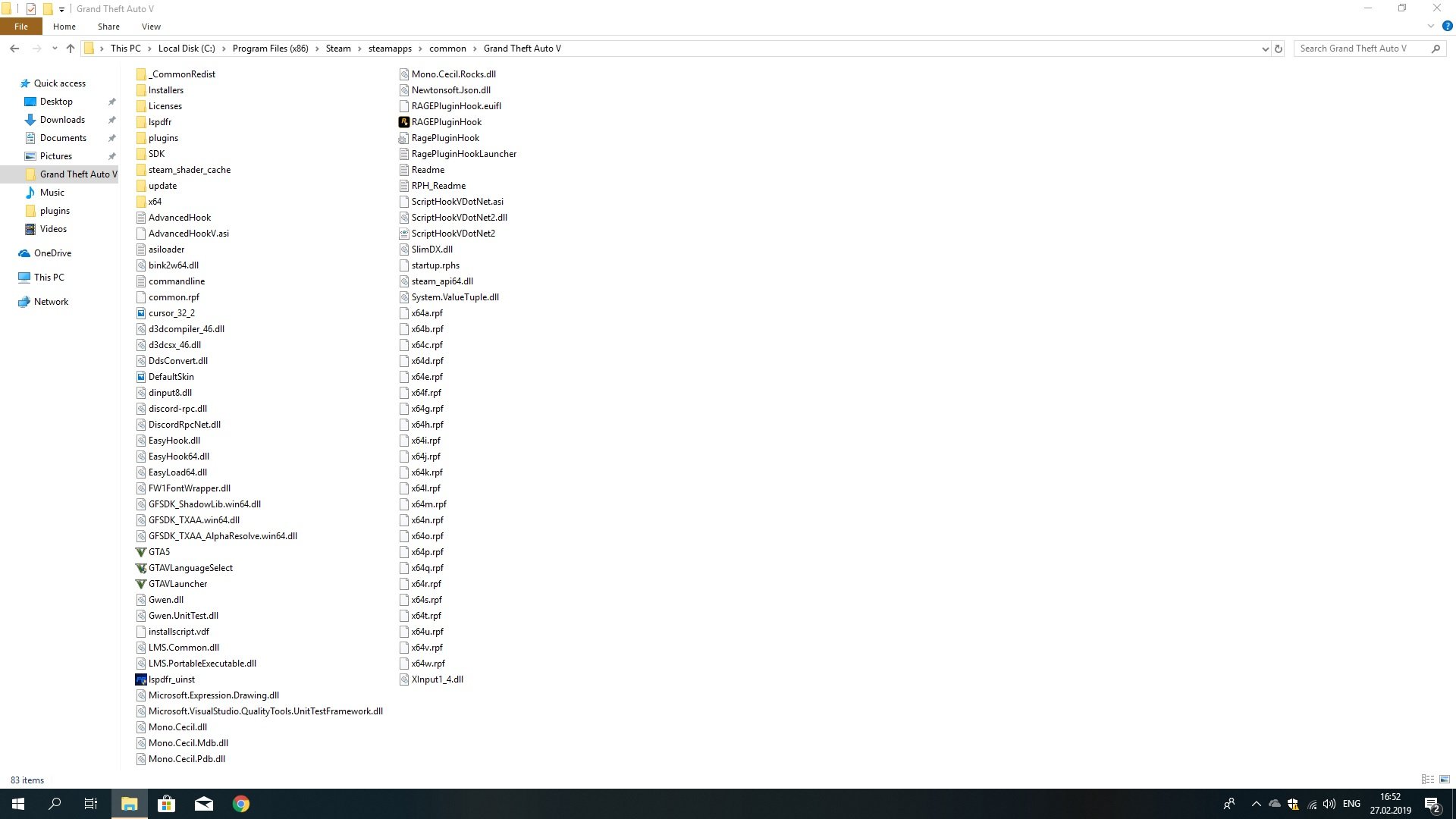
Task: Click the GTAVLauncher file icon
Action: point(141,584)
